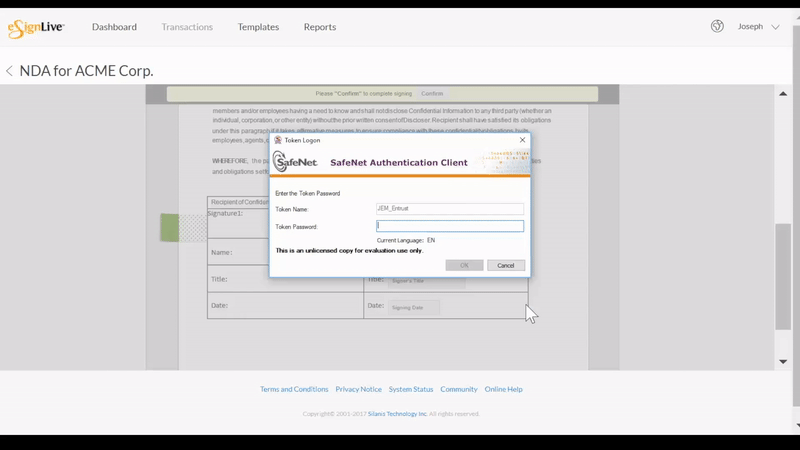Click the unlicensed copy evaluation notice
Viewport: 800px width, 450px height.
click(x=349, y=251)
